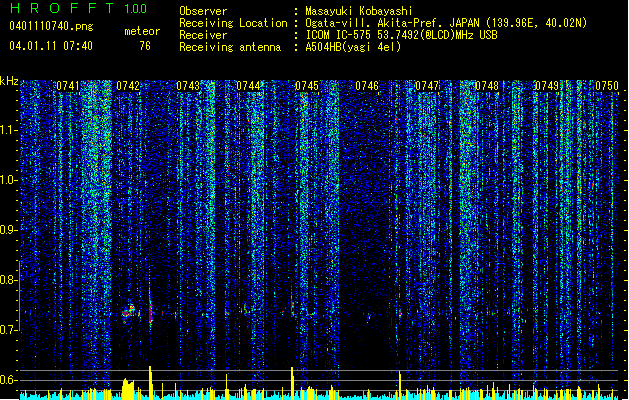
Task: Click the kHz axis unit label
Action: click(x=9, y=81)
